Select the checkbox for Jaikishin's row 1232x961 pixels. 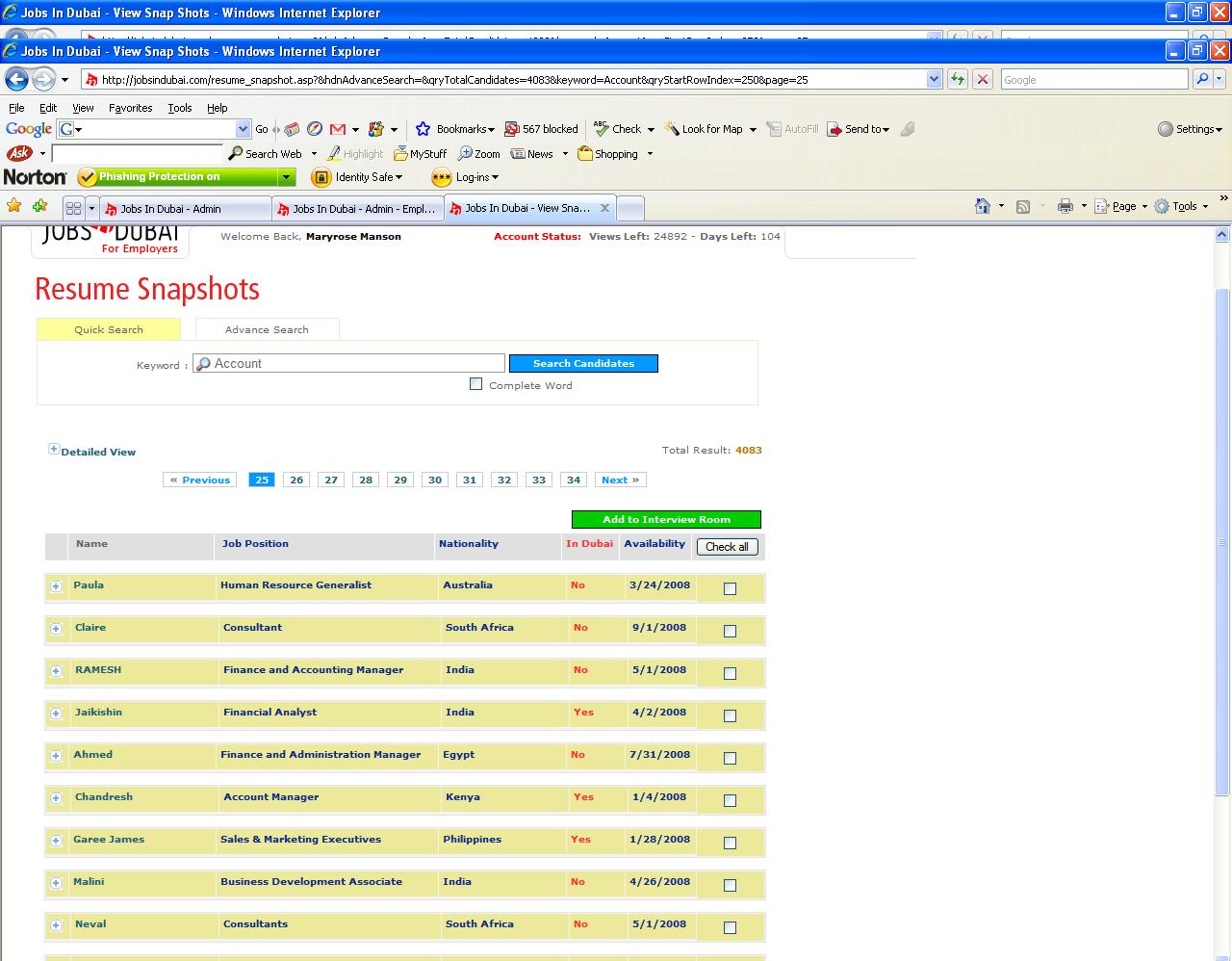(x=730, y=715)
